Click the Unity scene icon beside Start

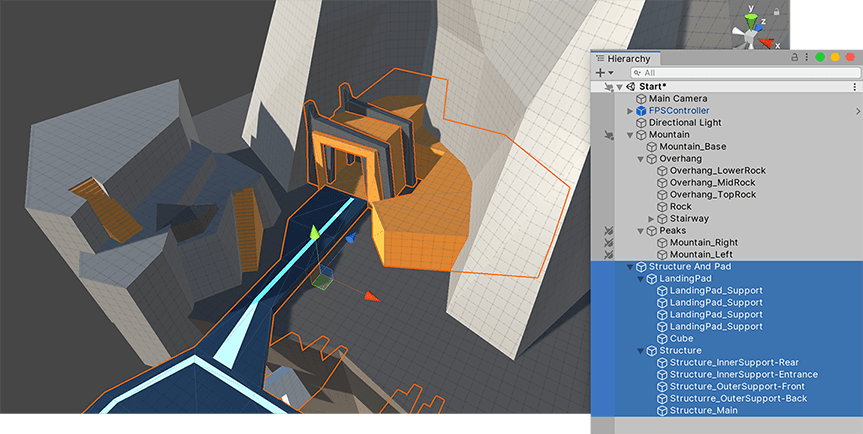630,87
